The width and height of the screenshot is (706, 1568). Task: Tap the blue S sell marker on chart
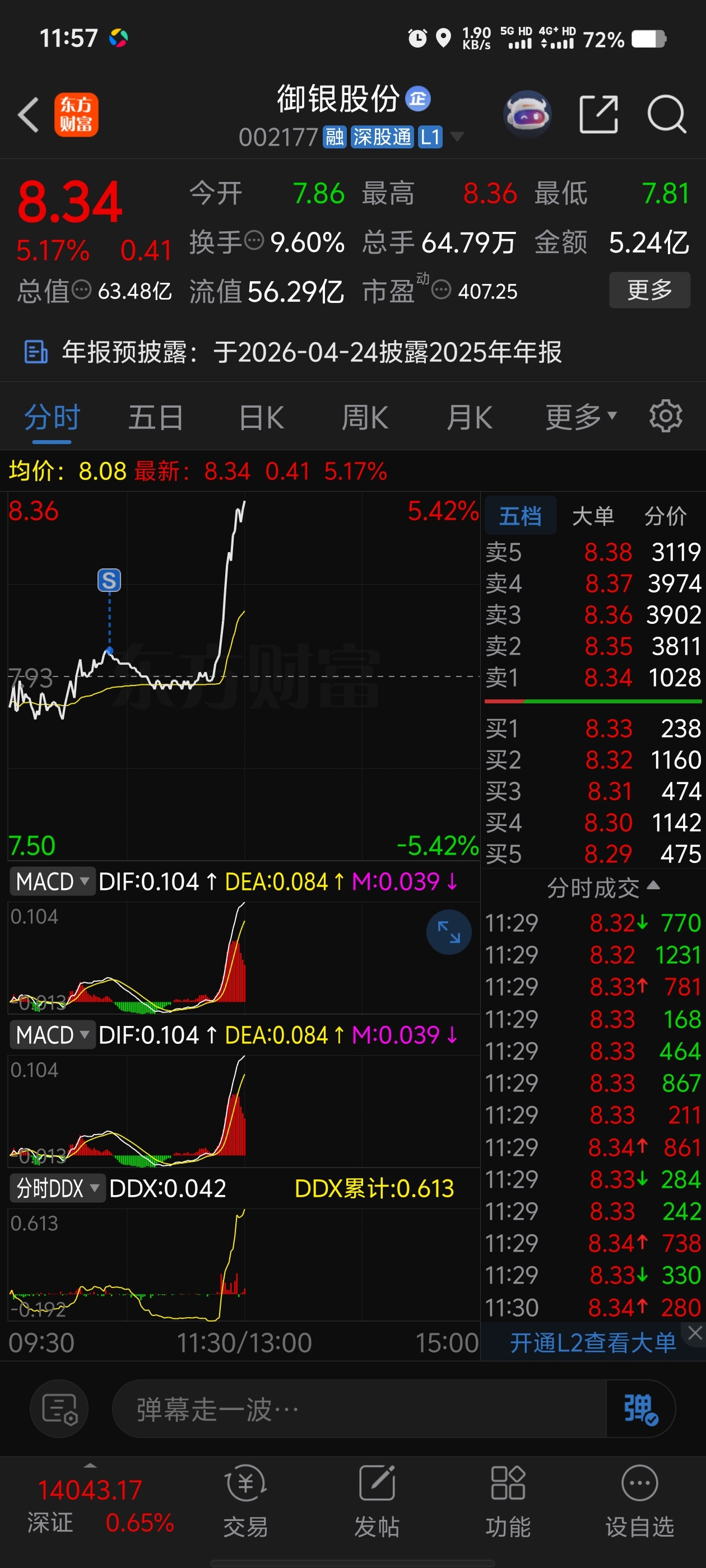coord(110,580)
